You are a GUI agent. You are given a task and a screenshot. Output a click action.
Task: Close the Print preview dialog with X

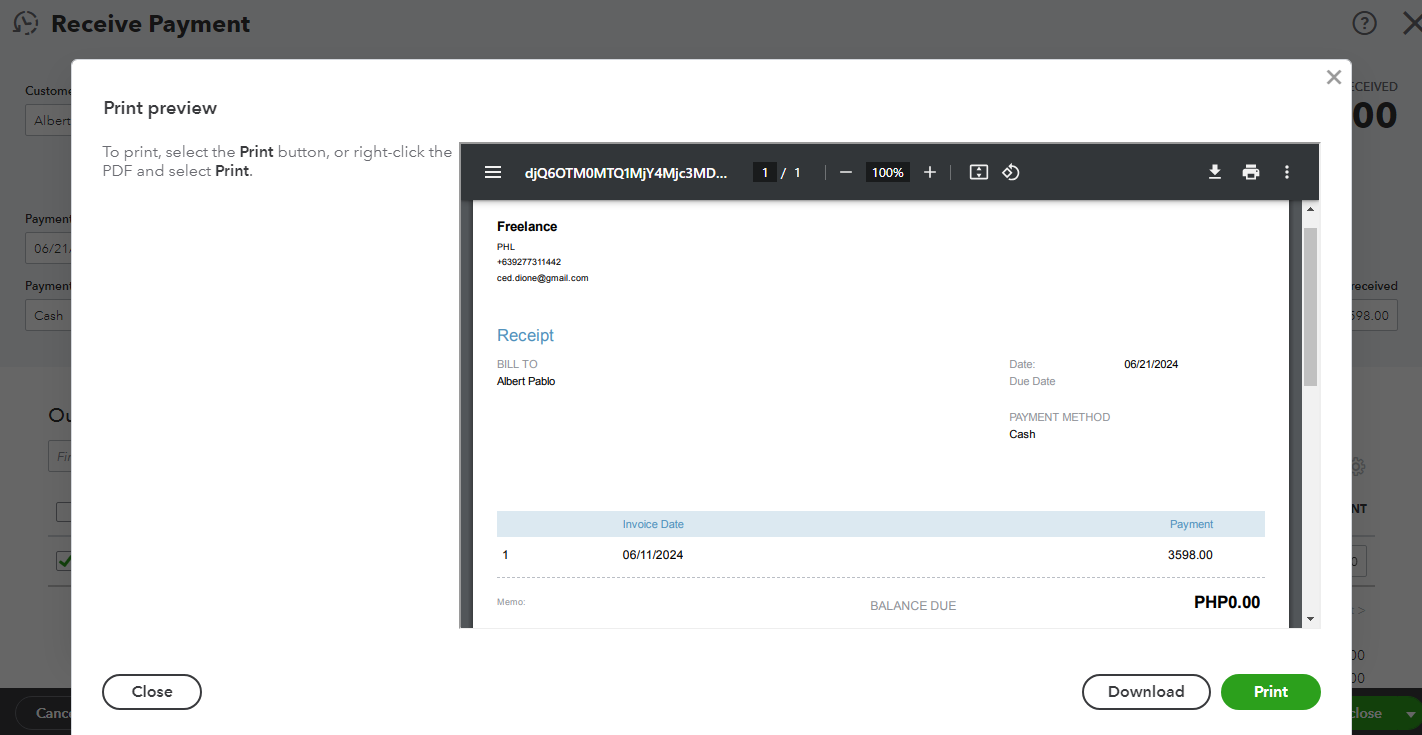(1333, 78)
